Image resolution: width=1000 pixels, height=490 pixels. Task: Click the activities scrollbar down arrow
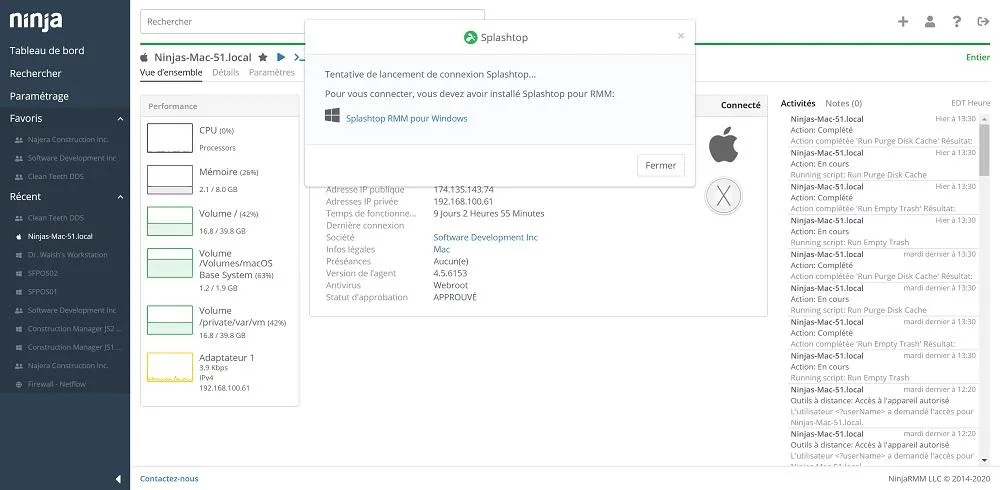coord(985,460)
